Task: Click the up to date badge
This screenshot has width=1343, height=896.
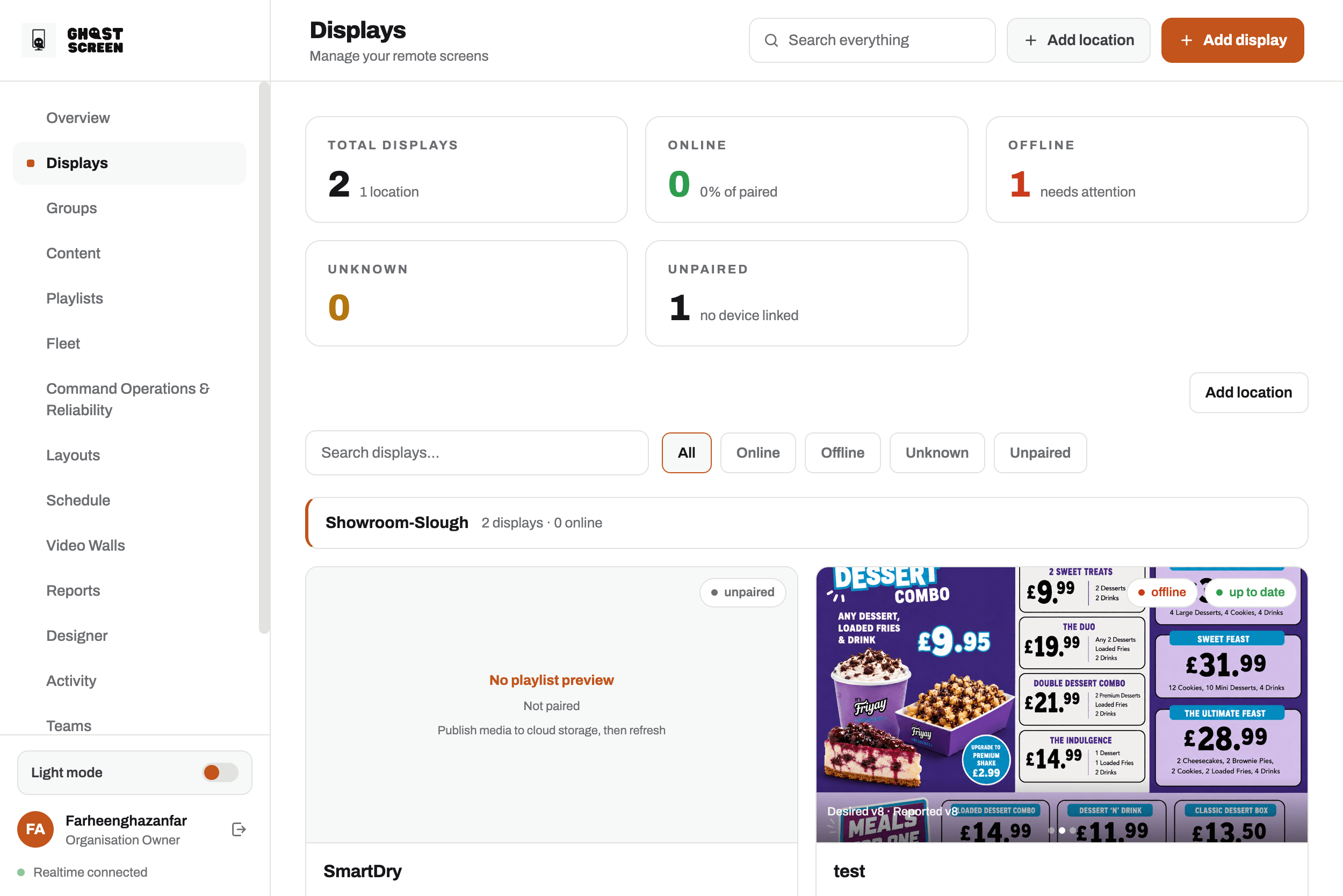Action: coord(1251,592)
